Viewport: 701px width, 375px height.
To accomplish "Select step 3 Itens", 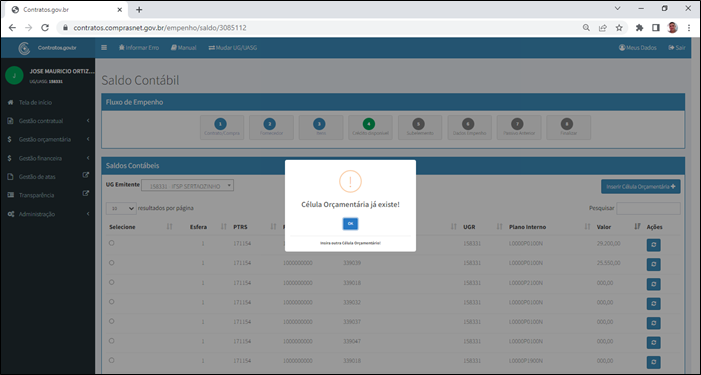I will 321,127.
